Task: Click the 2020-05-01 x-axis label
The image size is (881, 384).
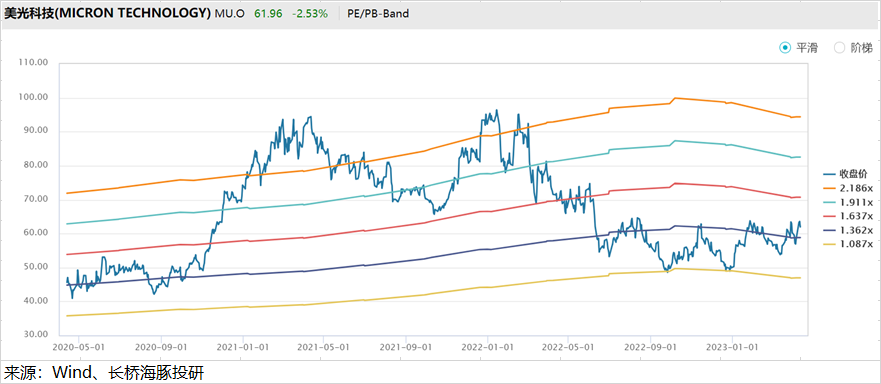Action: point(79,347)
